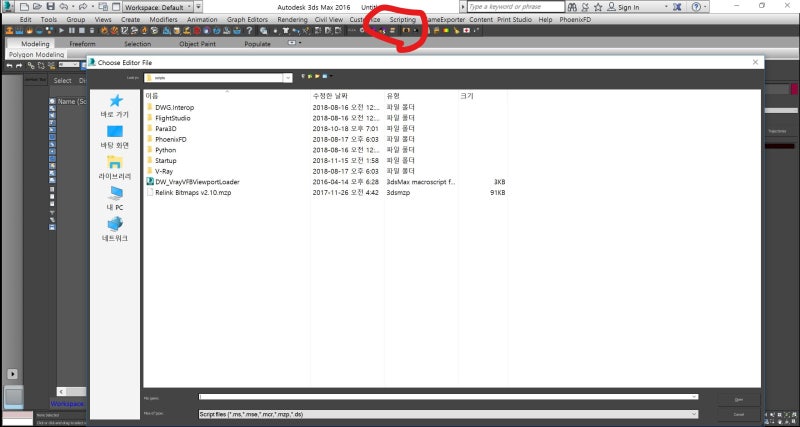Viewport: 800px width, 427px height.
Task: Click the favorites star icon in InfoCenter
Action: click(598, 7)
